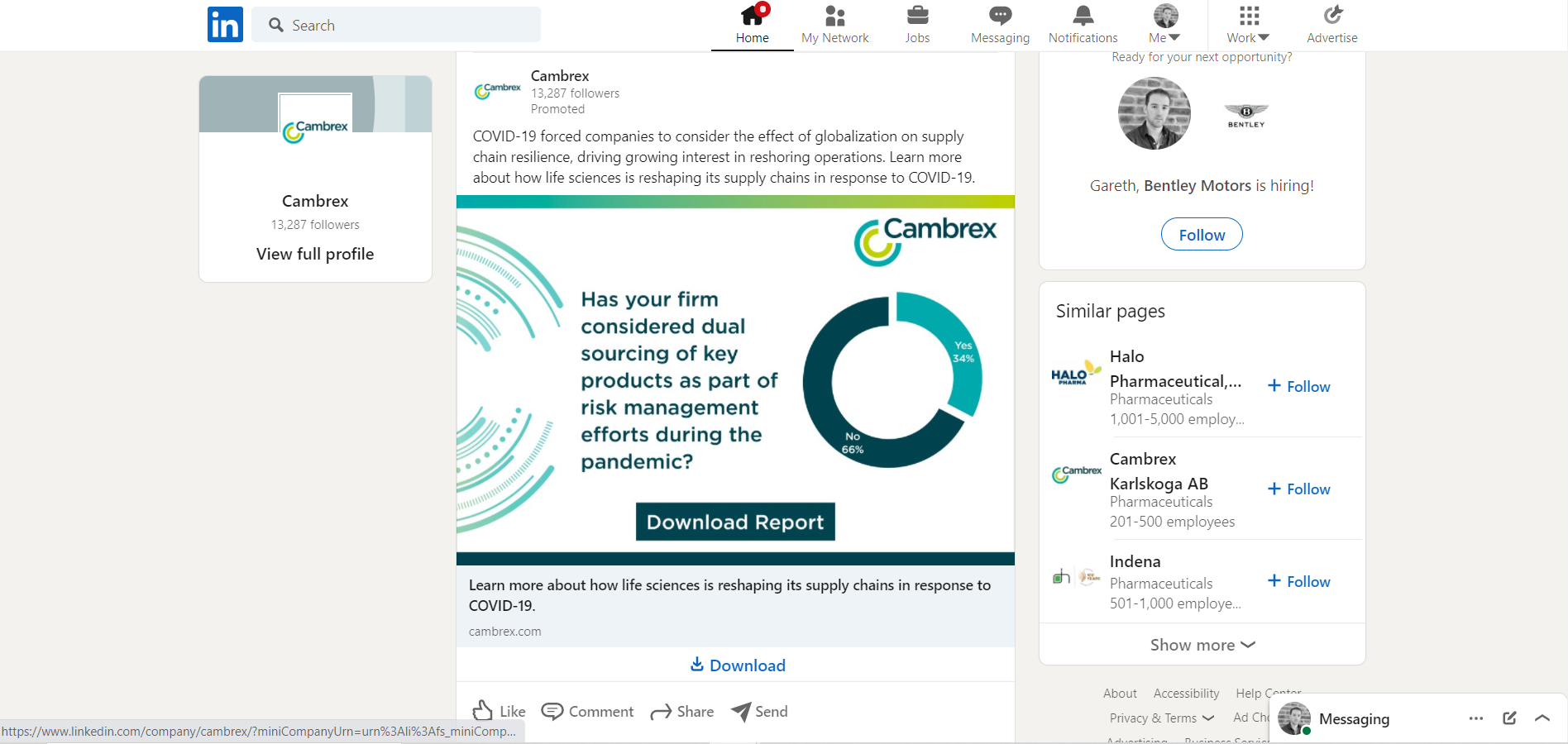Click the LinkedIn logo icon
Viewport: 1568px width, 744px height.
[x=225, y=25]
